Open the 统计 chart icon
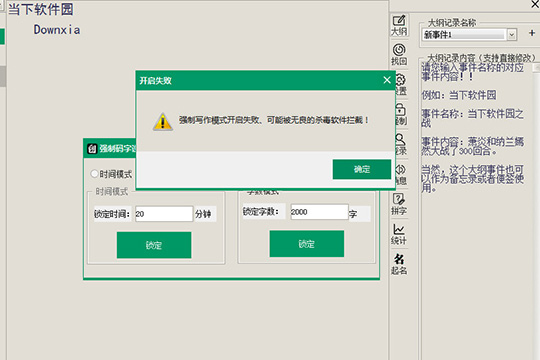This screenshot has height=360, width=540. [399, 234]
